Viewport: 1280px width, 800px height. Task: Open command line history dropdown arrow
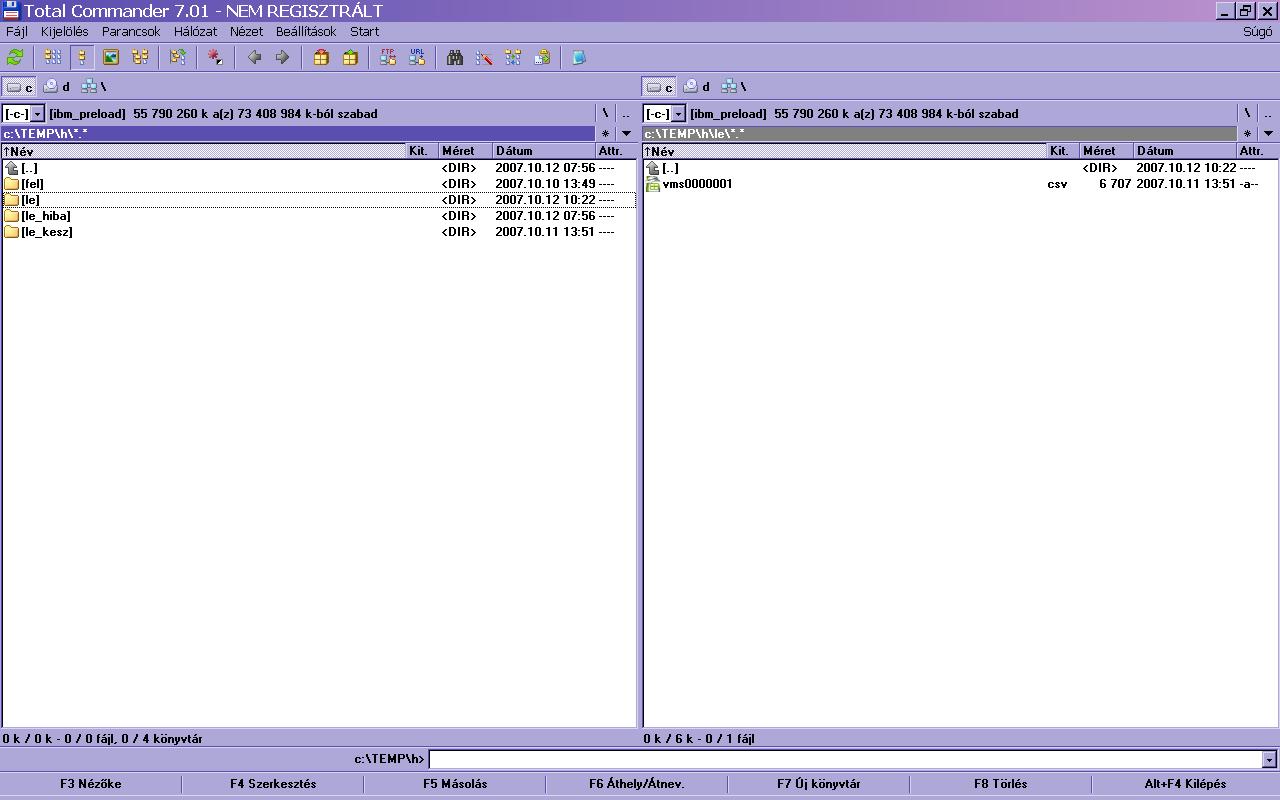pos(1270,760)
